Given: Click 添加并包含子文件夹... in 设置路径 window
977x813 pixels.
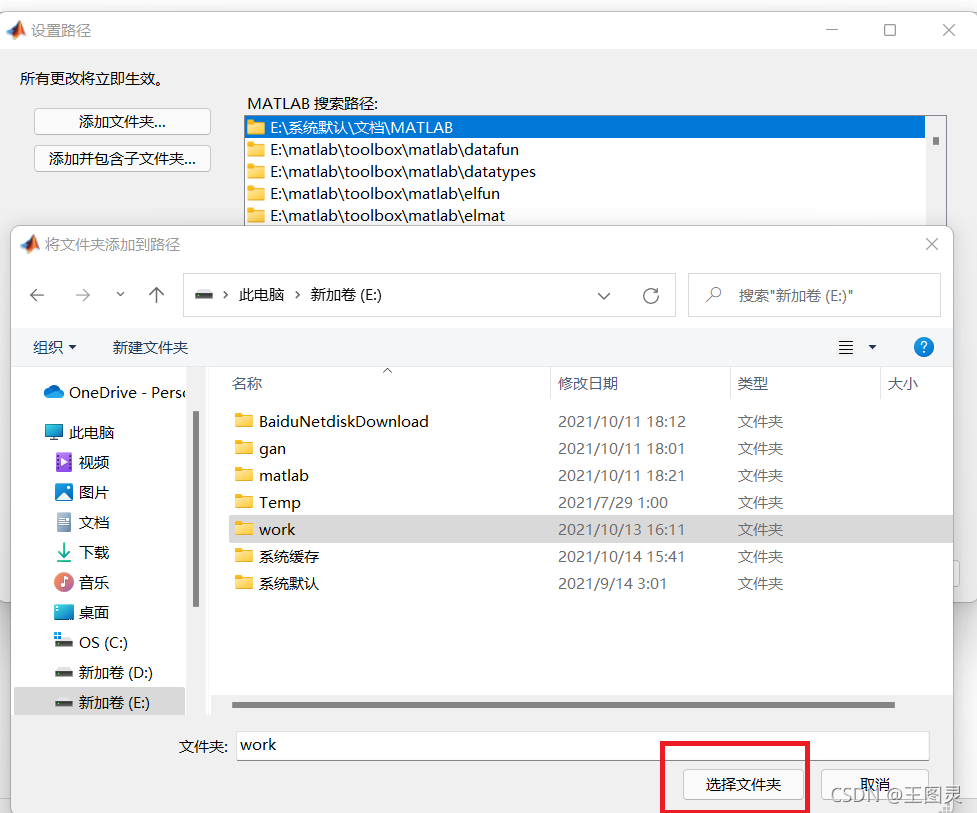Looking at the screenshot, I should click(122, 159).
